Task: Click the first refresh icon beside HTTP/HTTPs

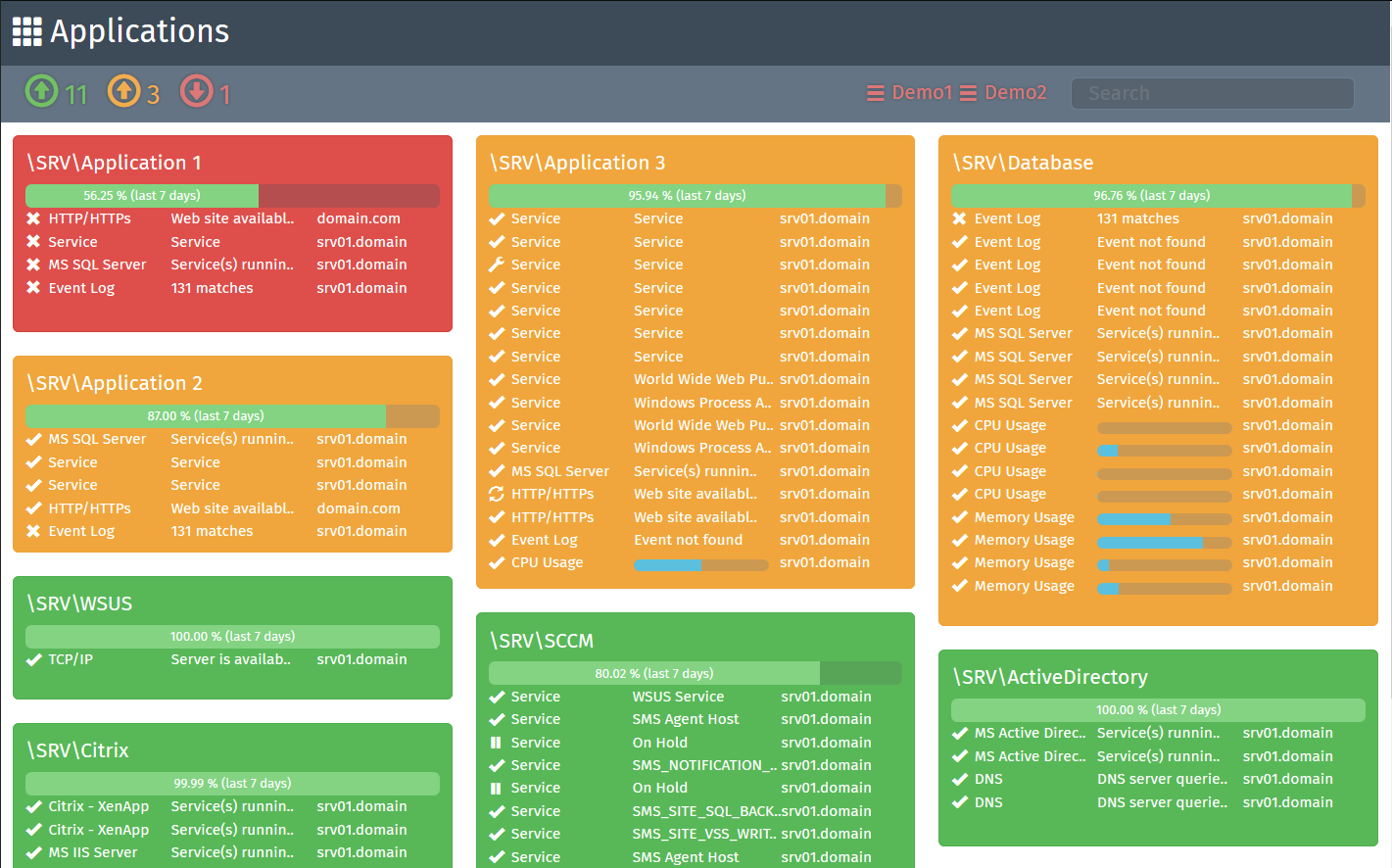Action: tap(497, 494)
